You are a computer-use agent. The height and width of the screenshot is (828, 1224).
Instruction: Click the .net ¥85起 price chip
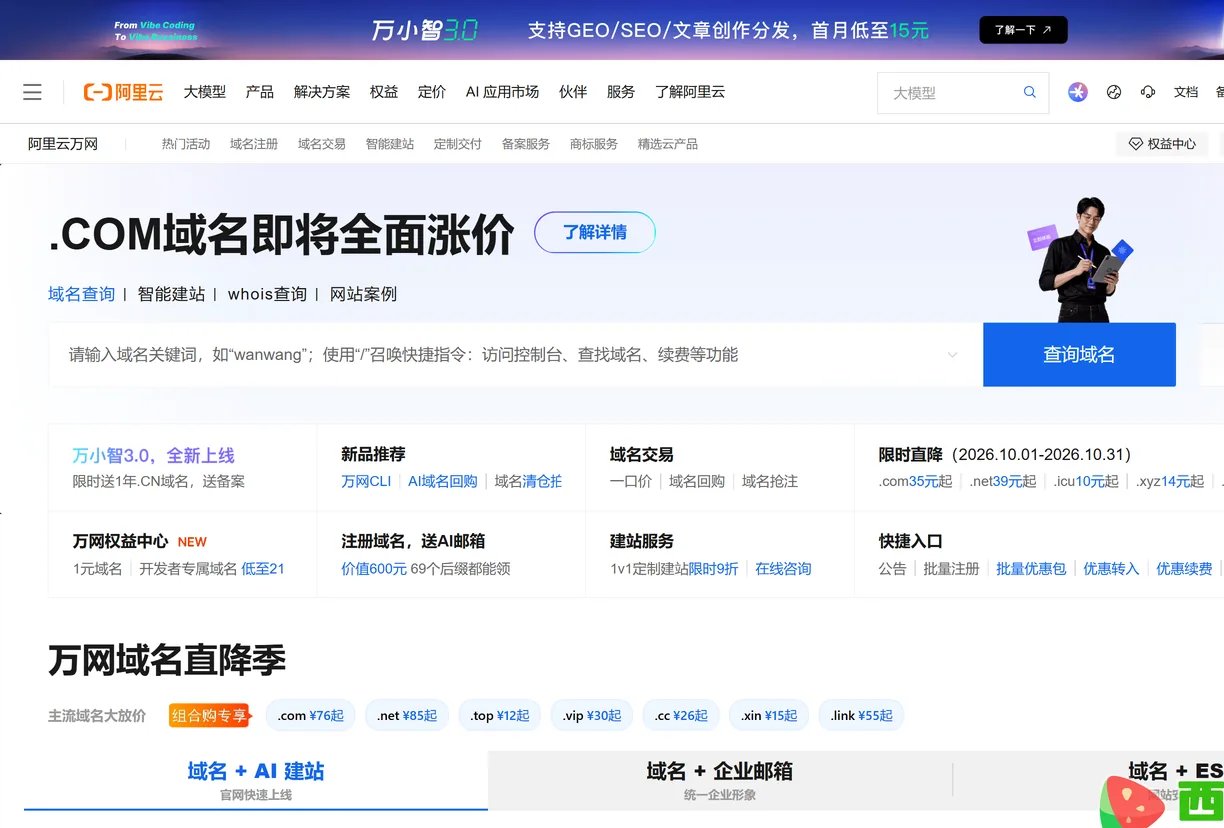pyautogui.click(x=407, y=716)
